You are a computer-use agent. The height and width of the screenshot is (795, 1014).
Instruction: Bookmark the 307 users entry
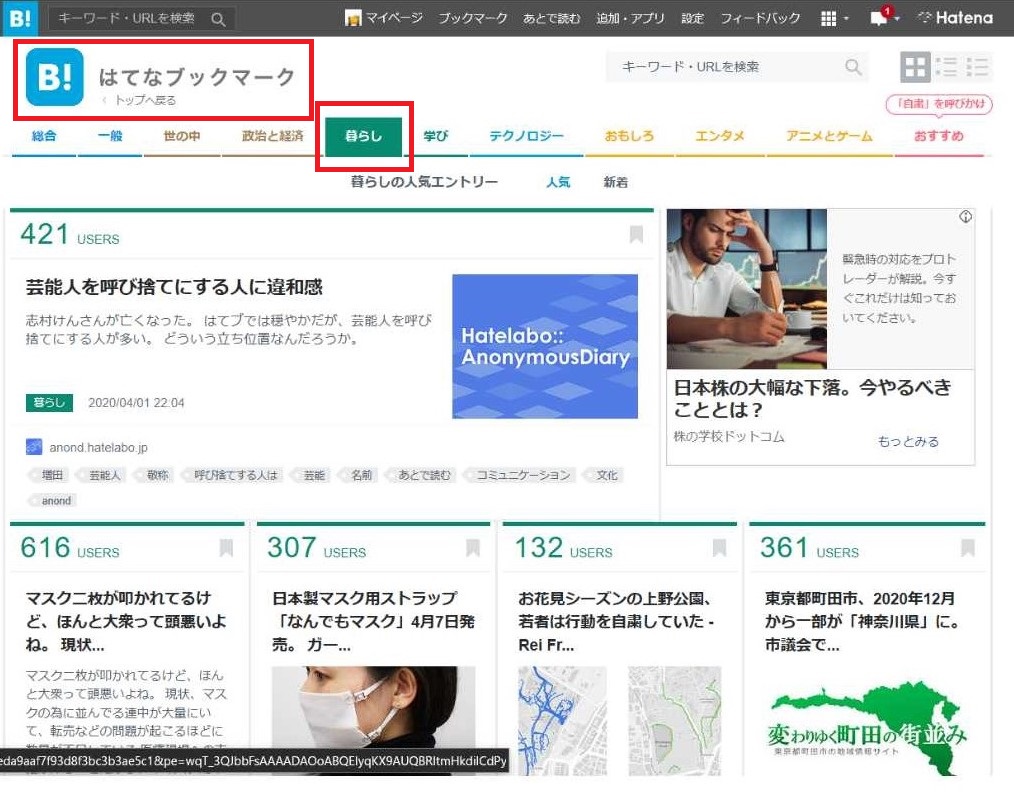(x=473, y=548)
